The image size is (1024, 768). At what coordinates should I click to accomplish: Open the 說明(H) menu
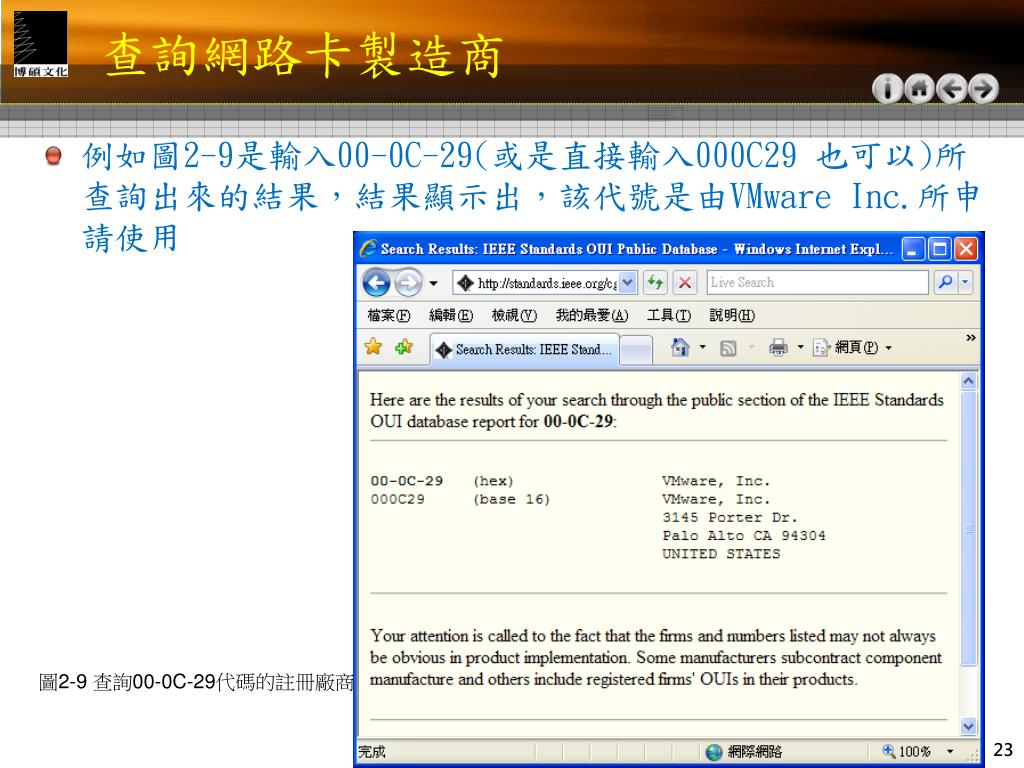732,315
